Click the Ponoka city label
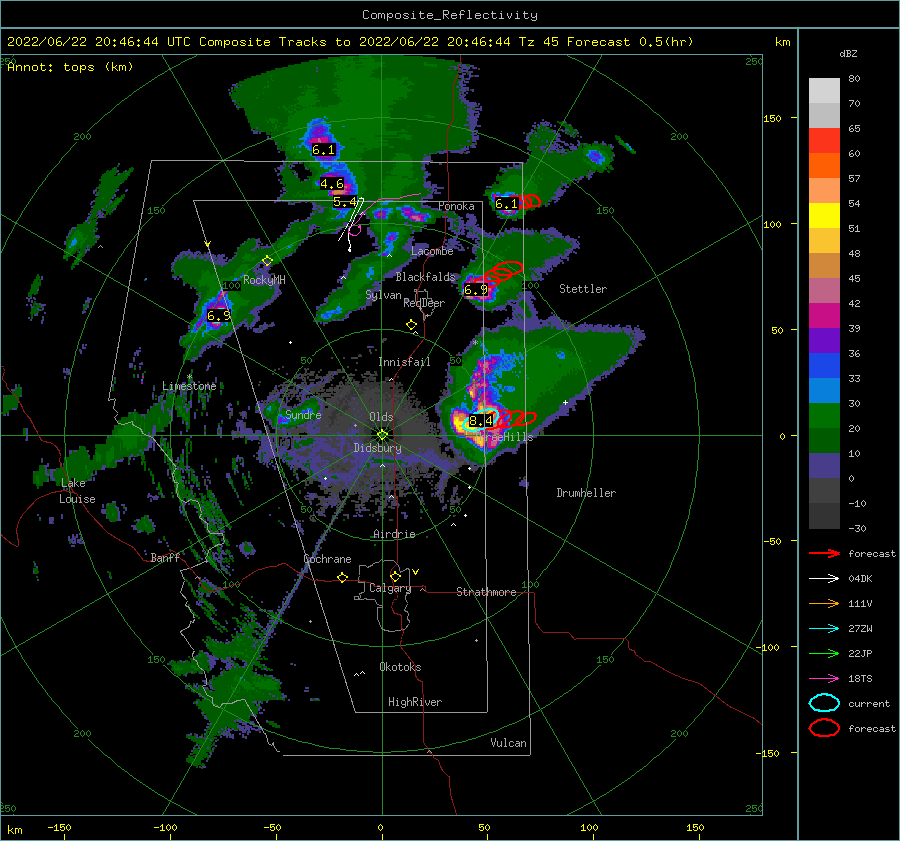The image size is (900, 841). (456, 206)
